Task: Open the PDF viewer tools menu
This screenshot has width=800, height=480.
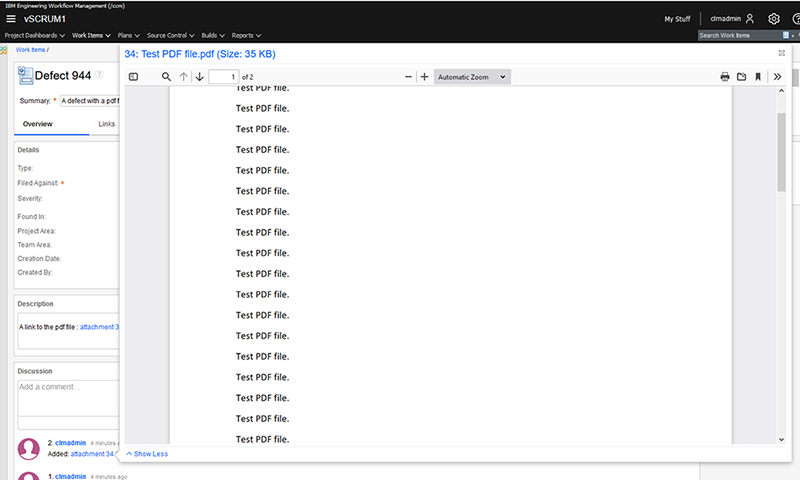Action: coord(777,77)
